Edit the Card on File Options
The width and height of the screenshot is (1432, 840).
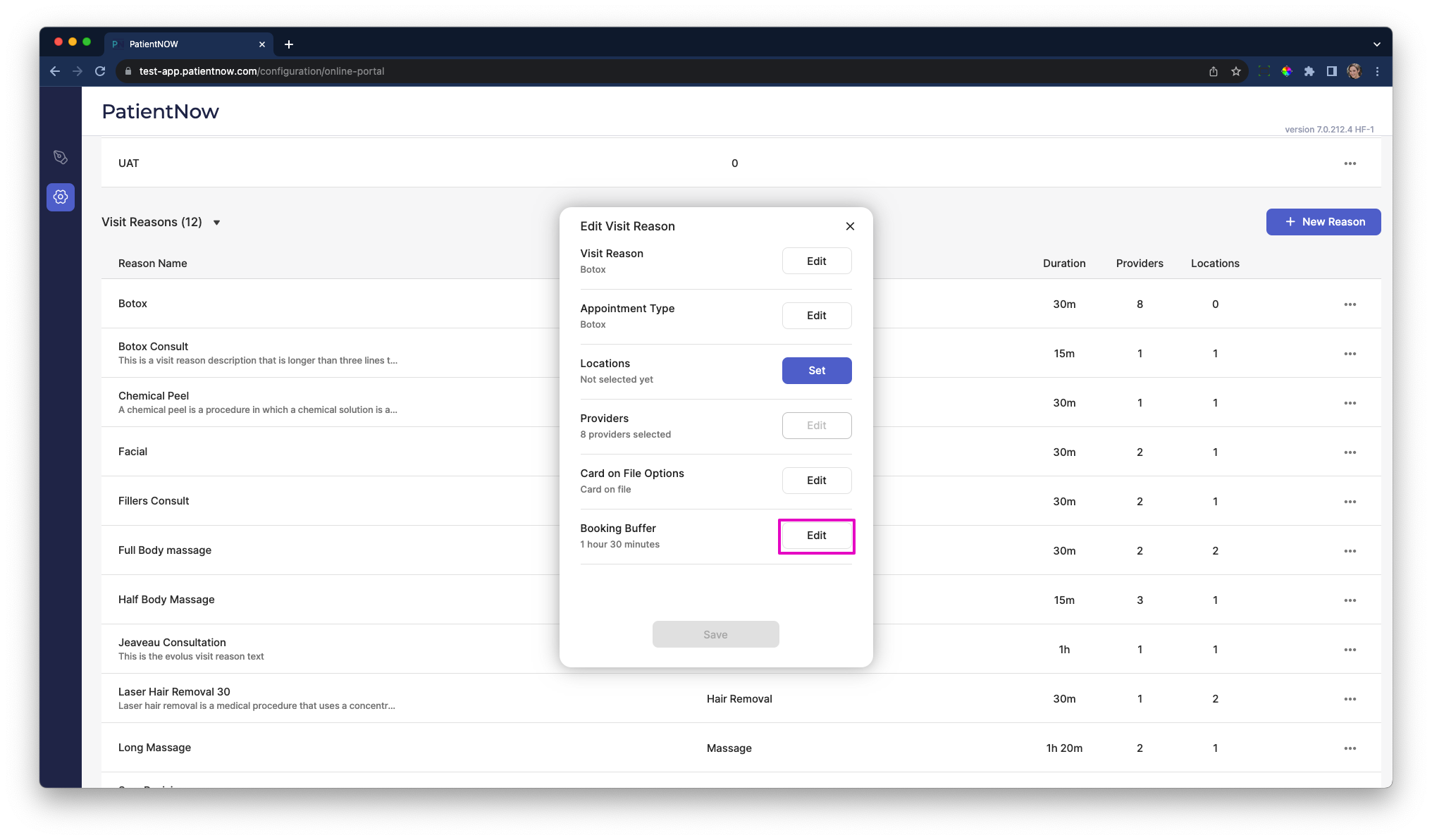point(816,481)
